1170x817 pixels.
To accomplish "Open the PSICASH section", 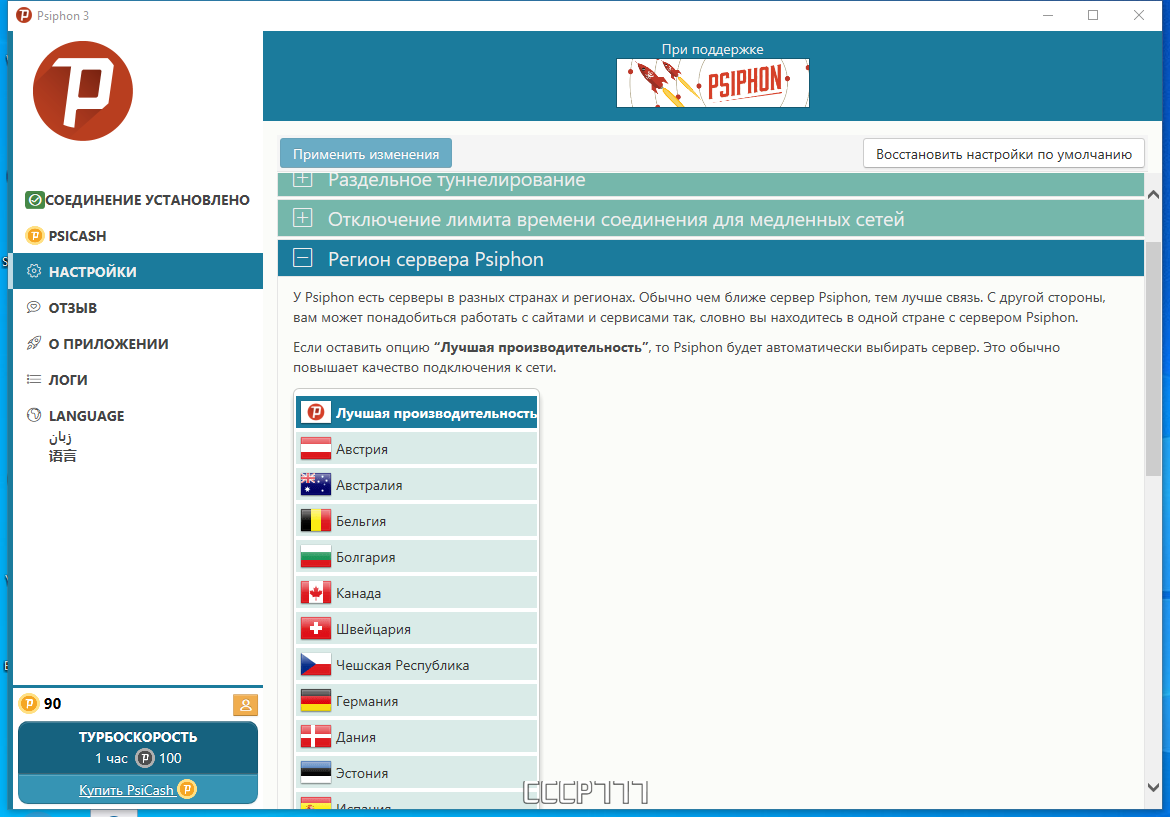I will pyautogui.click(x=138, y=236).
